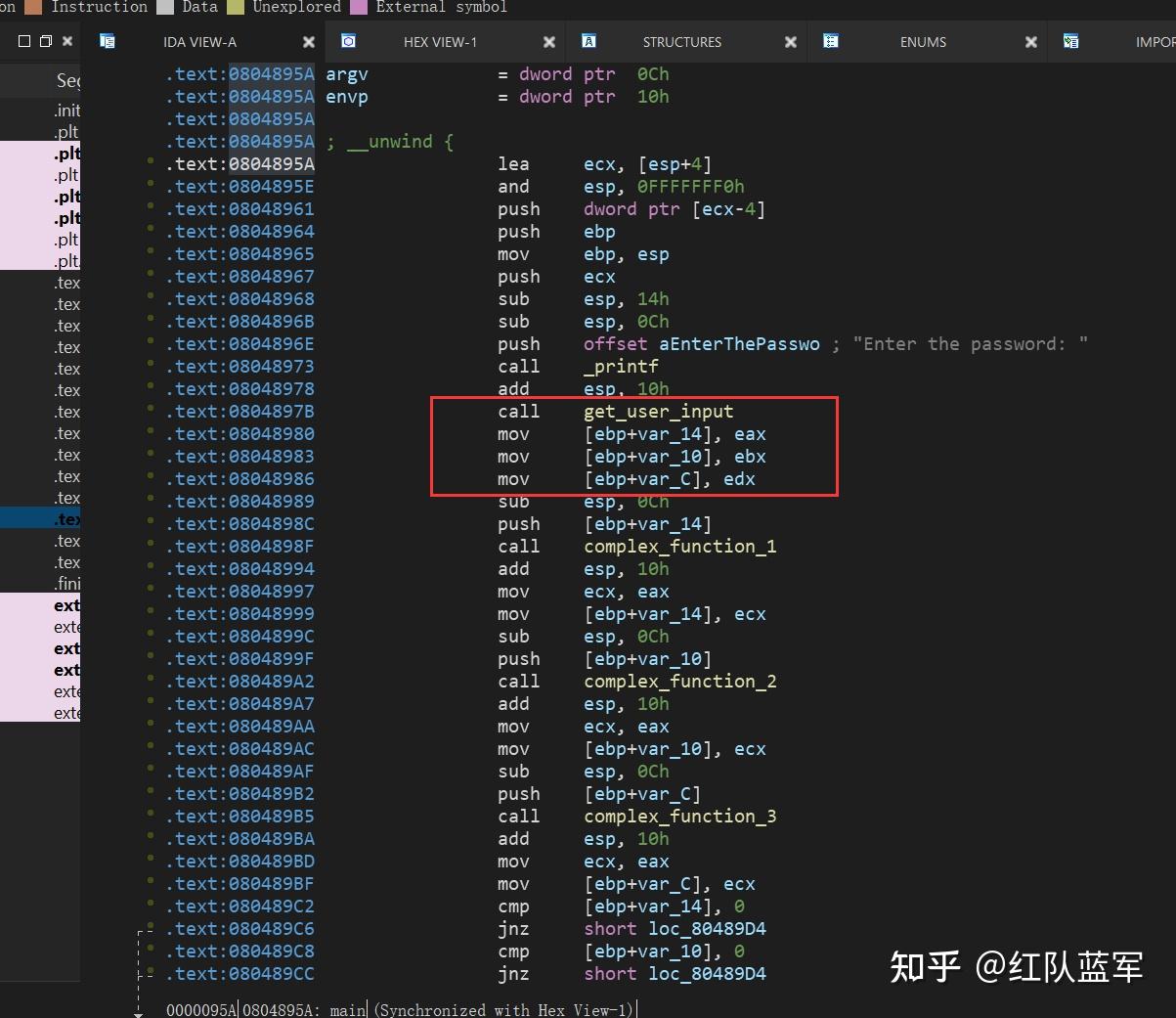Follow the get_user_input call target
This screenshot has height=1018, width=1176.
pyautogui.click(x=658, y=412)
